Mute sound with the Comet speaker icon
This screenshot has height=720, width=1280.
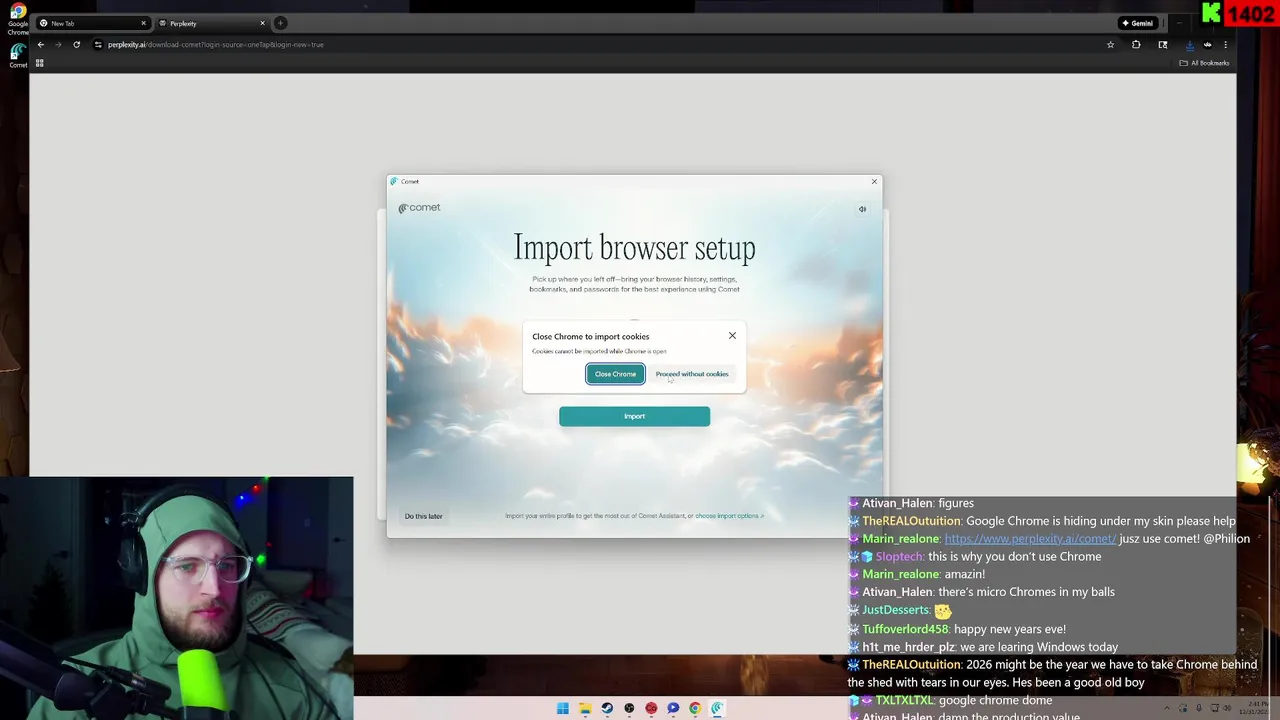(x=862, y=209)
